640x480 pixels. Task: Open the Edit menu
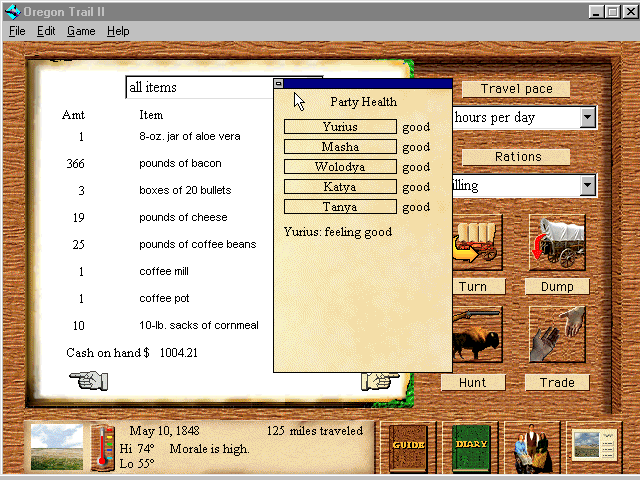point(46,31)
